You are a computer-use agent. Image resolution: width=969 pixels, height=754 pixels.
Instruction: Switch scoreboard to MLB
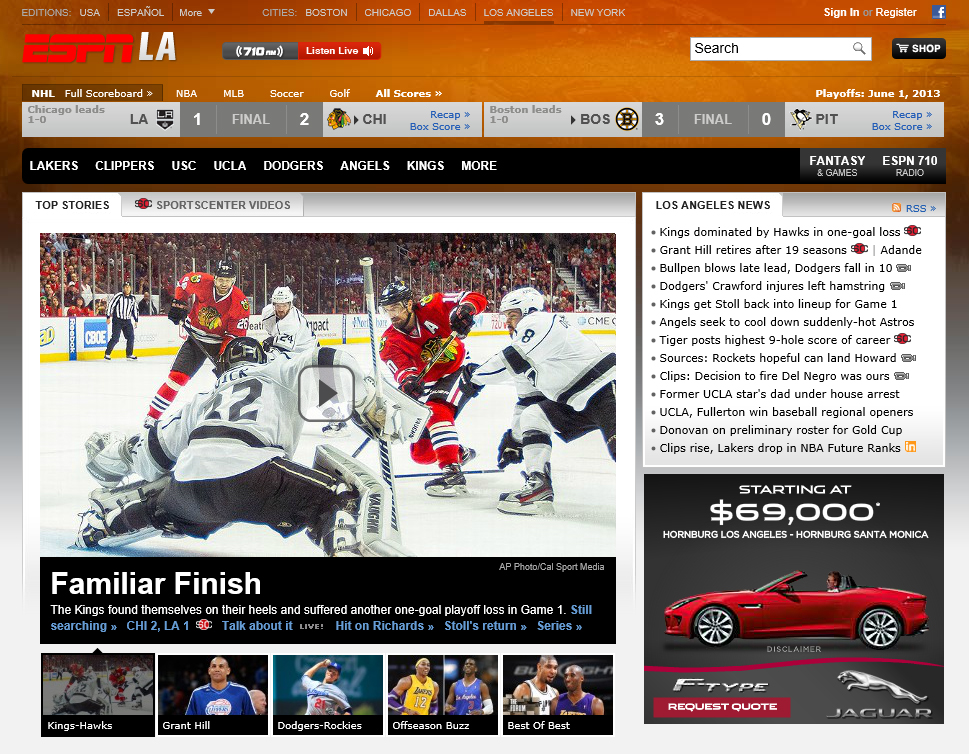pyautogui.click(x=233, y=93)
